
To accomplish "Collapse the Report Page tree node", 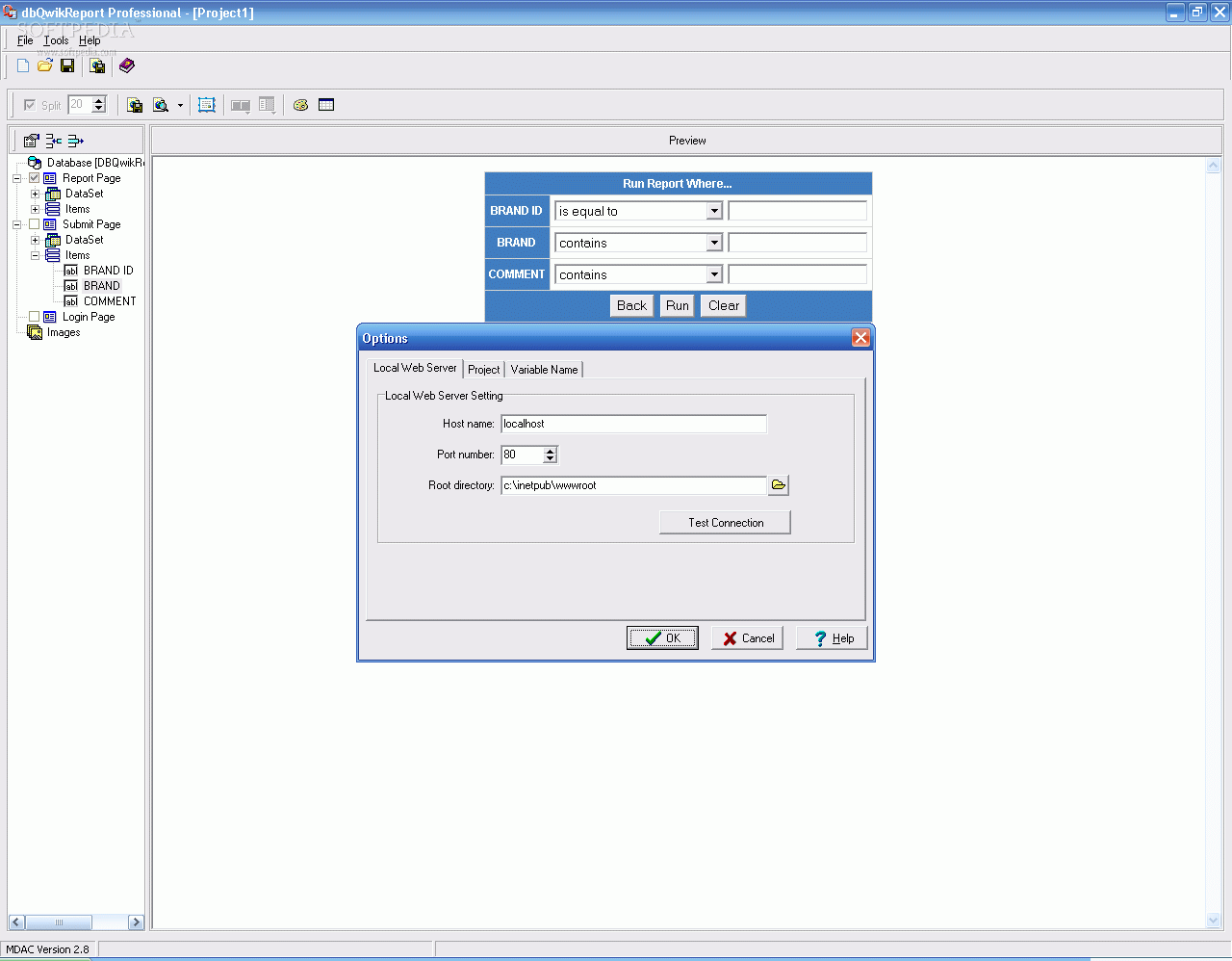I will pos(16,178).
